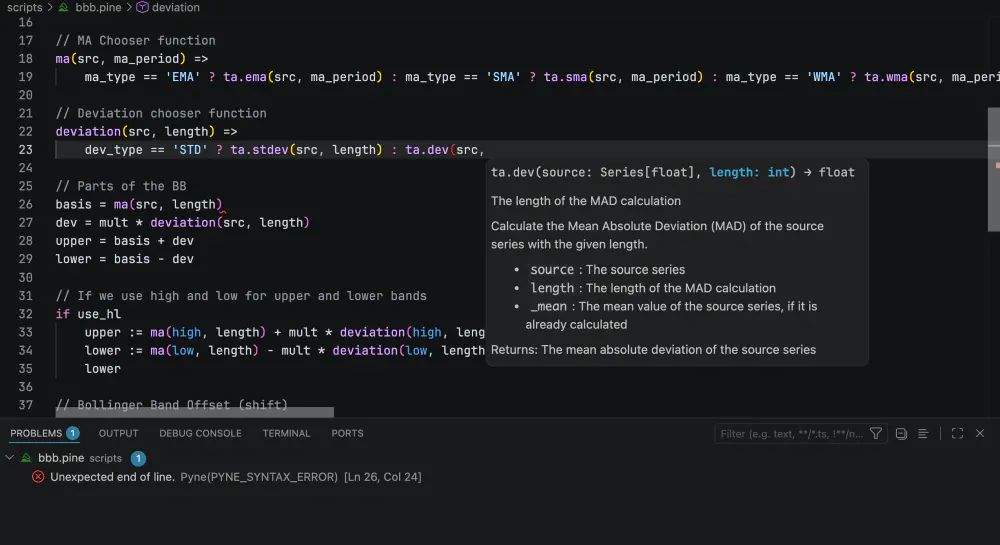Switch to the Debug Console tab
This screenshot has width=1000, height=545.
pyautogui.click(x=200, y=433)
